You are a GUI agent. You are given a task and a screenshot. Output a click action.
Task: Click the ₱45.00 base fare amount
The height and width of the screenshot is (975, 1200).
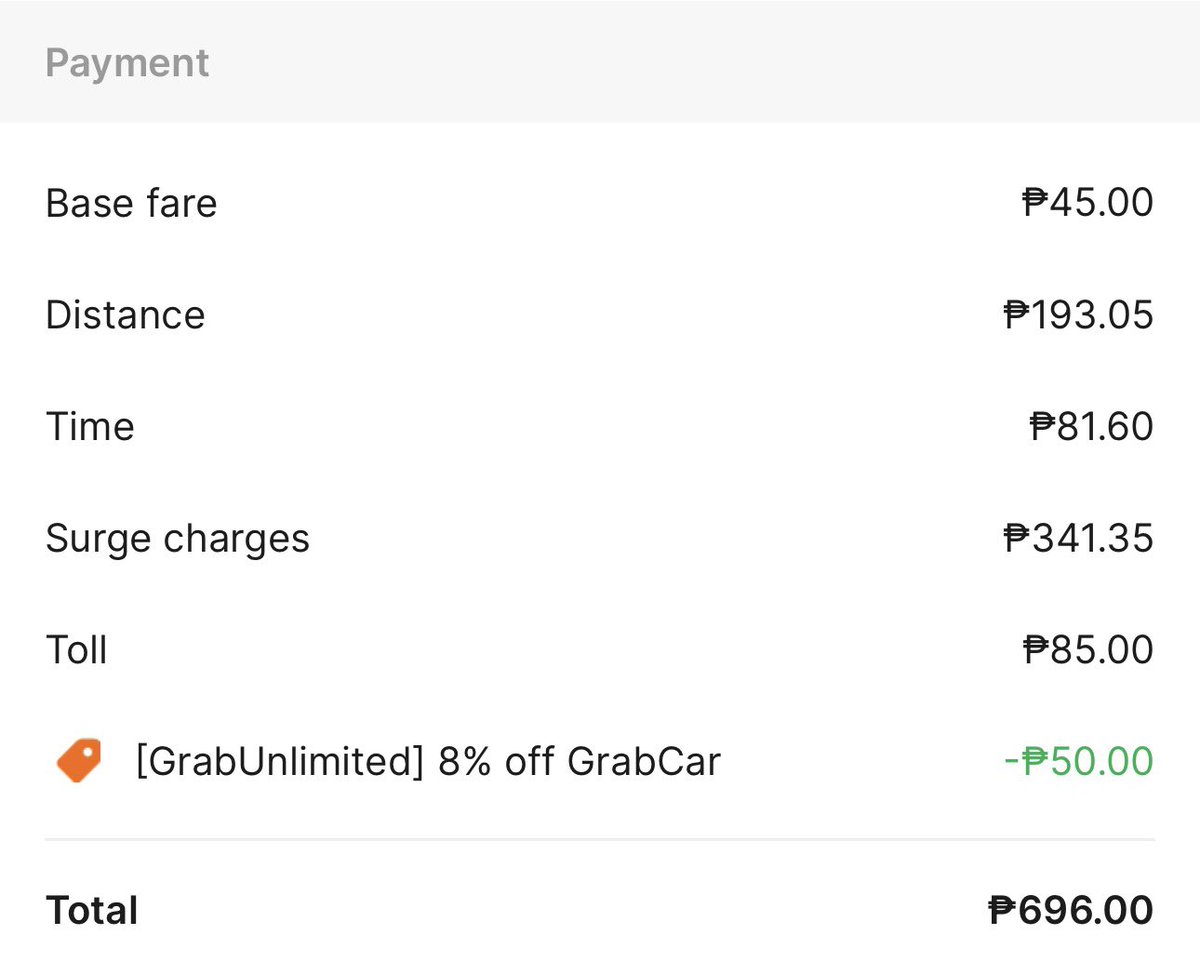1087,203
